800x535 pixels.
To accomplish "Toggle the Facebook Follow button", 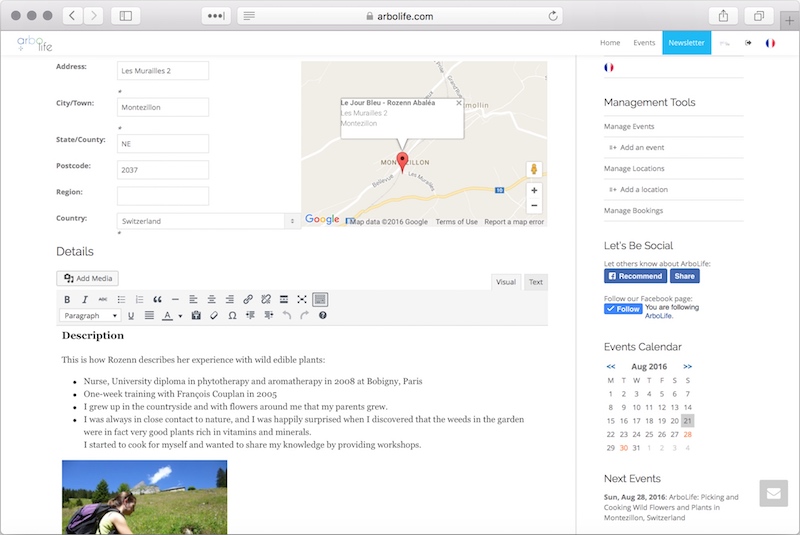I will [x=623, y=309].
